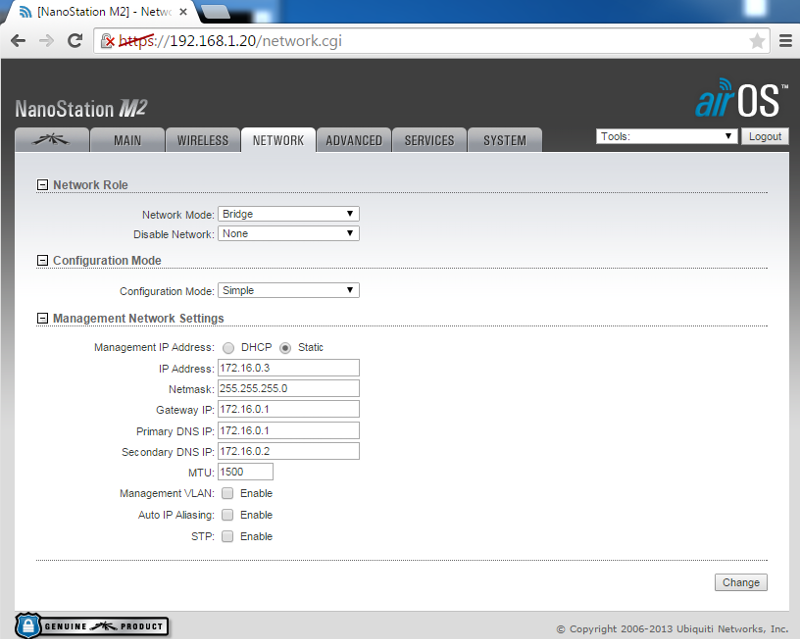800x639 pixels.
Task: Click the bookmark star icon
Action: click(x=755, y=41)
